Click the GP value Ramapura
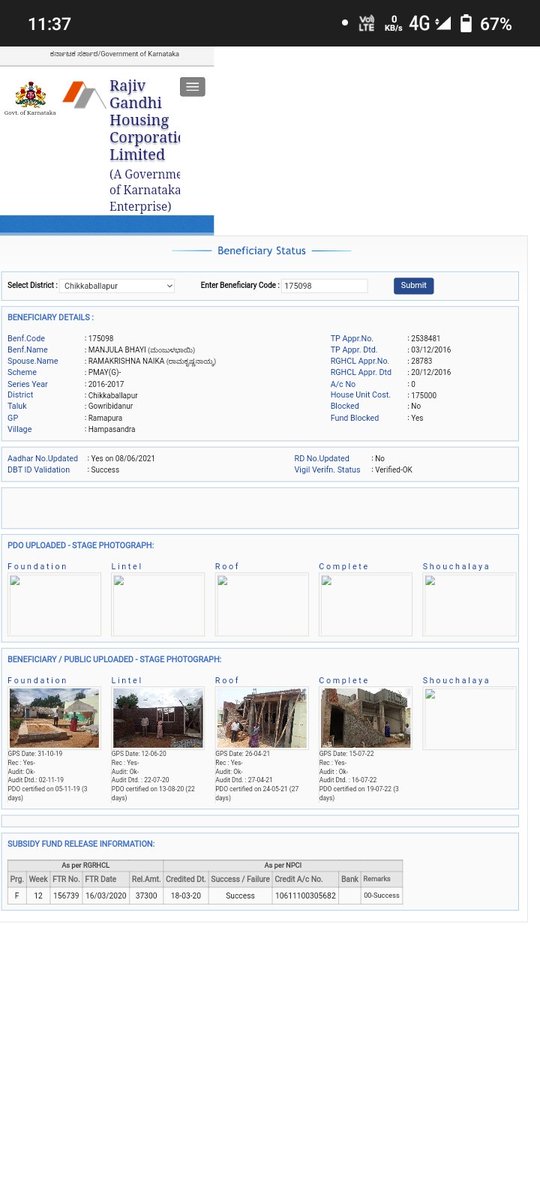The height and width of the screenshot is (1200, 540). coord(106,418)
